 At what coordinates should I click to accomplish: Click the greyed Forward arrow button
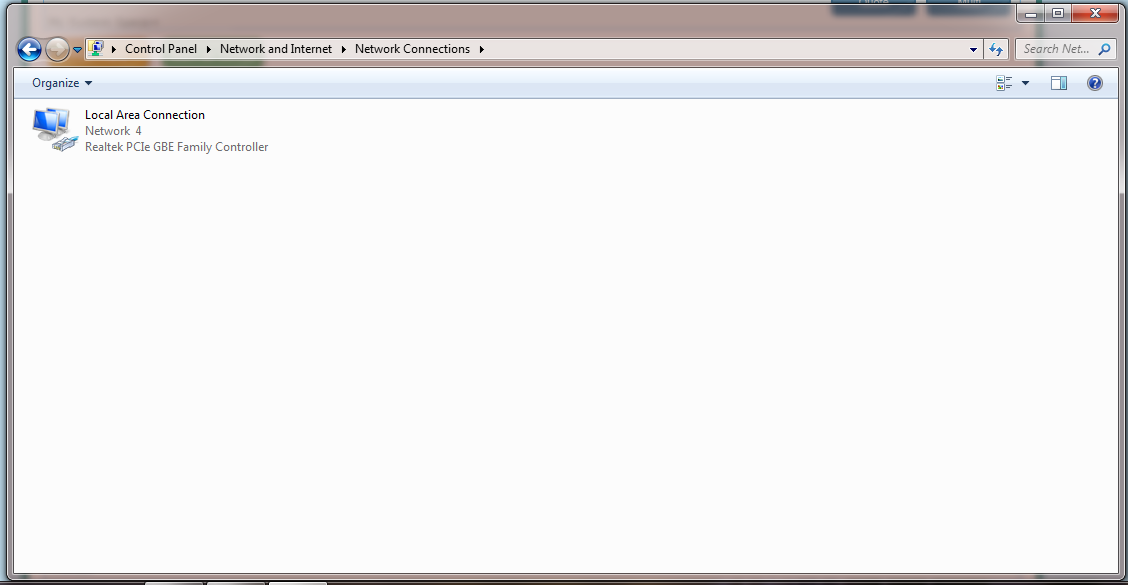57,50
